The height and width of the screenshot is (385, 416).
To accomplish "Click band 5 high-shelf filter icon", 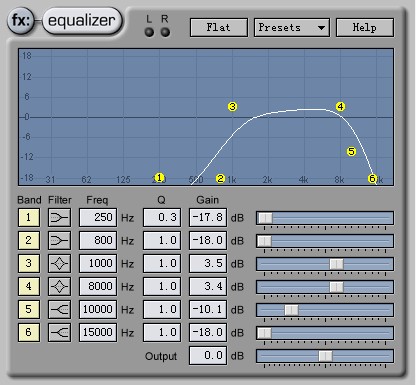I will (x=59, y=310).
